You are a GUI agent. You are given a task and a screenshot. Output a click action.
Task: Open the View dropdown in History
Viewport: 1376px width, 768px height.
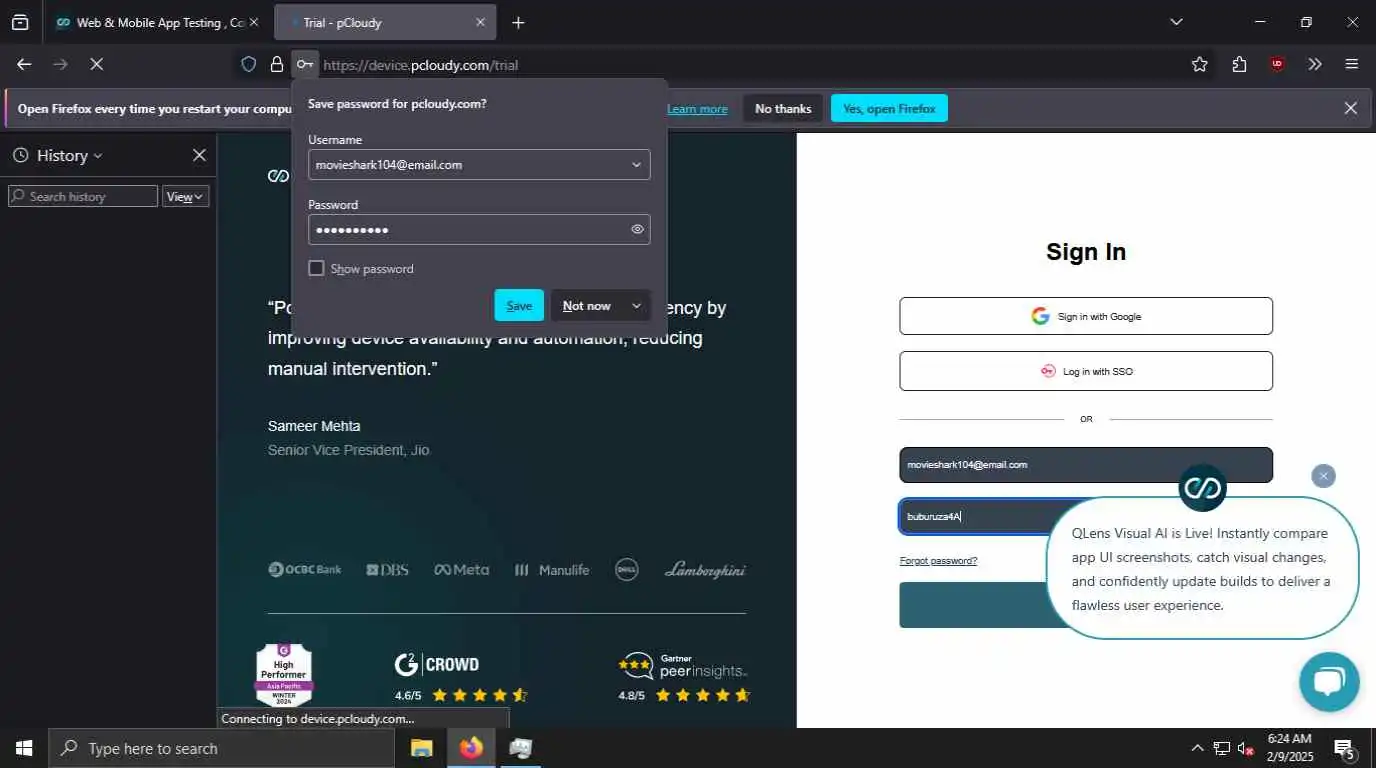tap(185, 196)
